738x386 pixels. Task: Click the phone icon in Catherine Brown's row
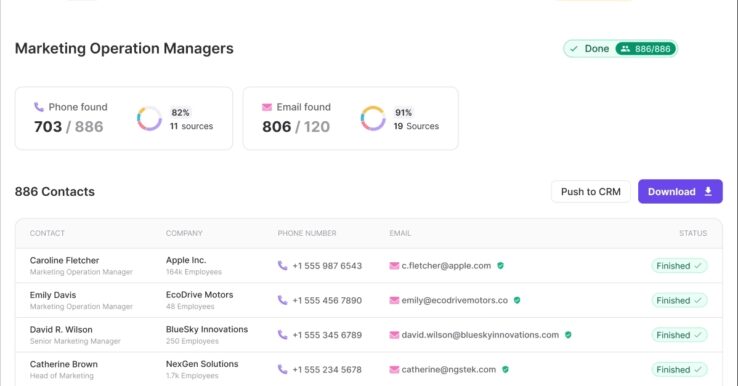(x=282, y=370)
